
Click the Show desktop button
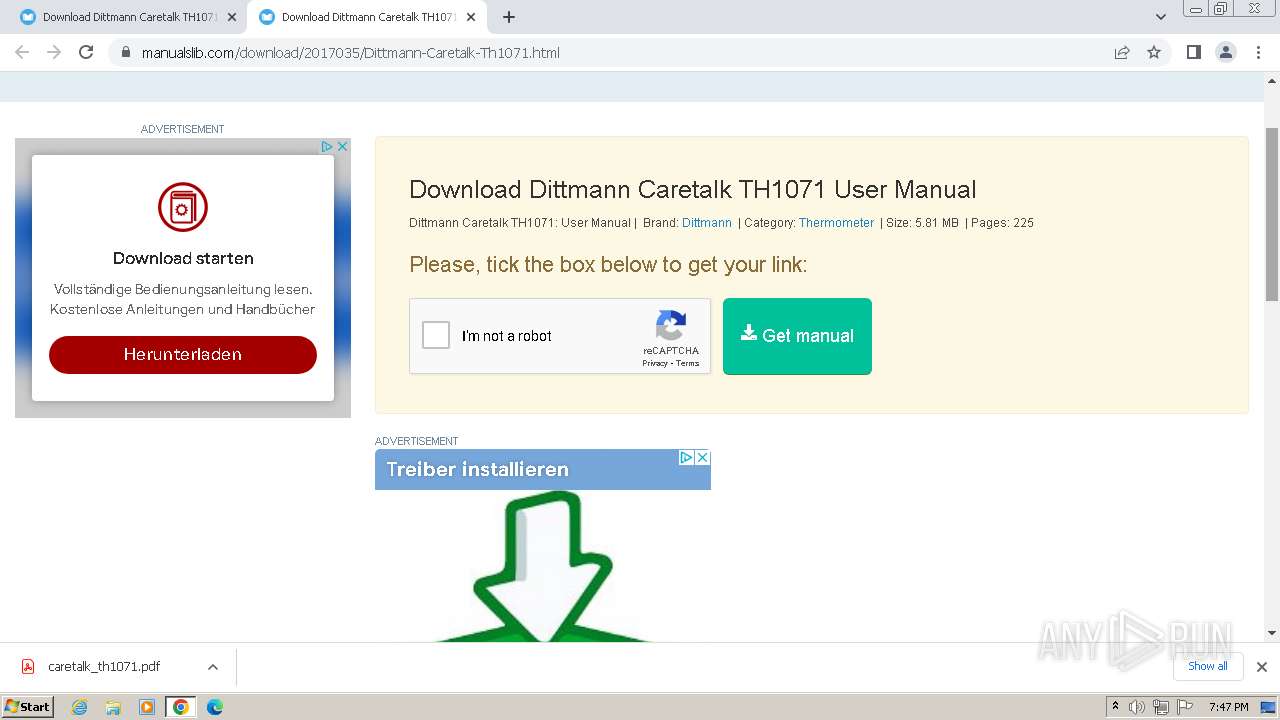pyautogui.click(x=1268, y=707)
